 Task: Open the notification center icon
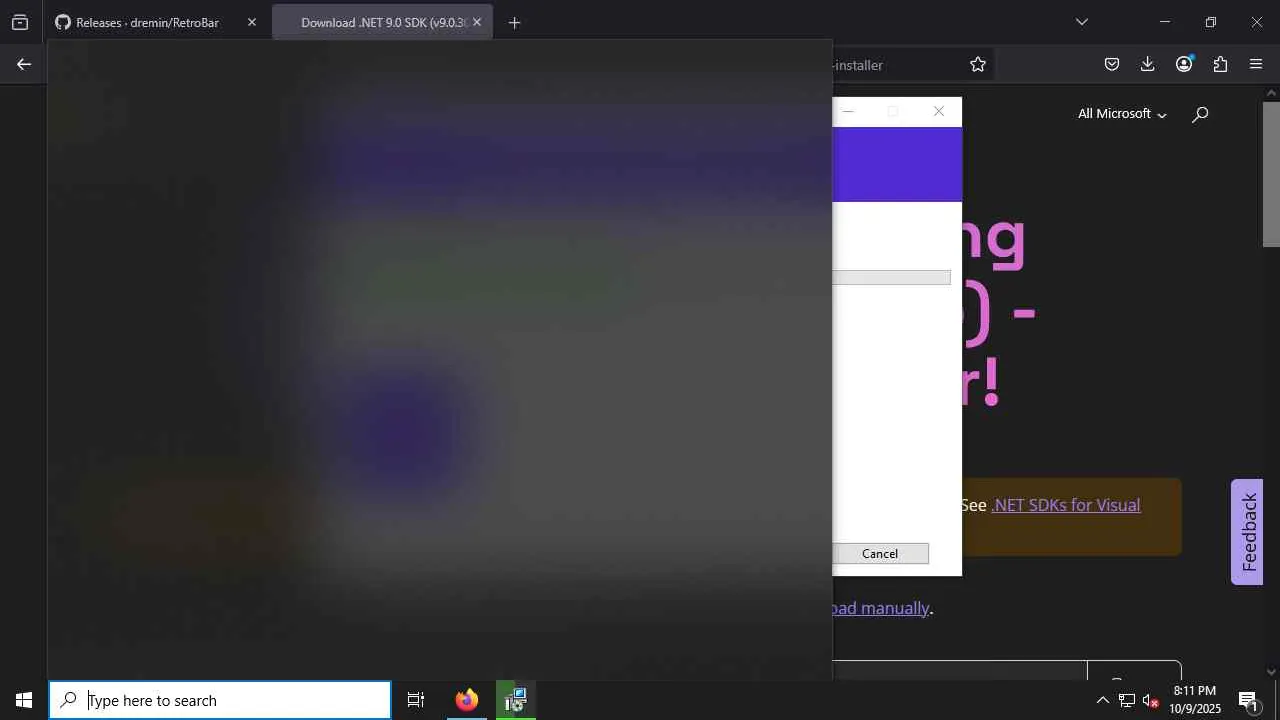point(1248,700)
